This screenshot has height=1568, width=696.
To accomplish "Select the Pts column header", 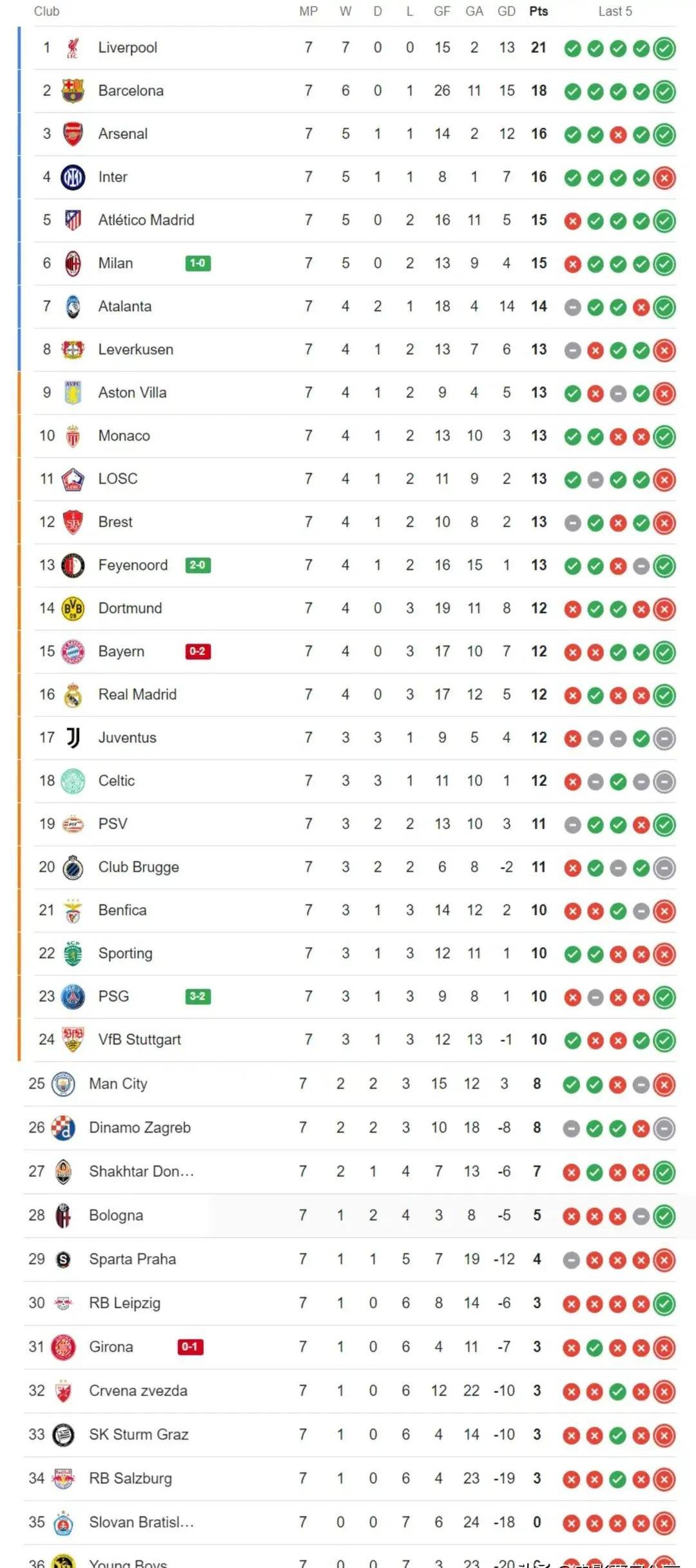I will click(x=539, y=12).
